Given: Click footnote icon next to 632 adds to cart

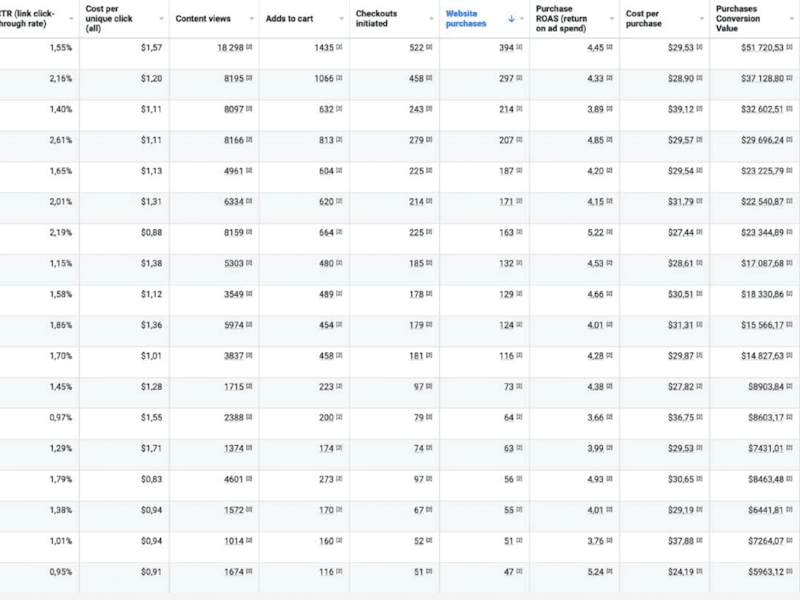Looking at the screenshot, I should 339,109.
